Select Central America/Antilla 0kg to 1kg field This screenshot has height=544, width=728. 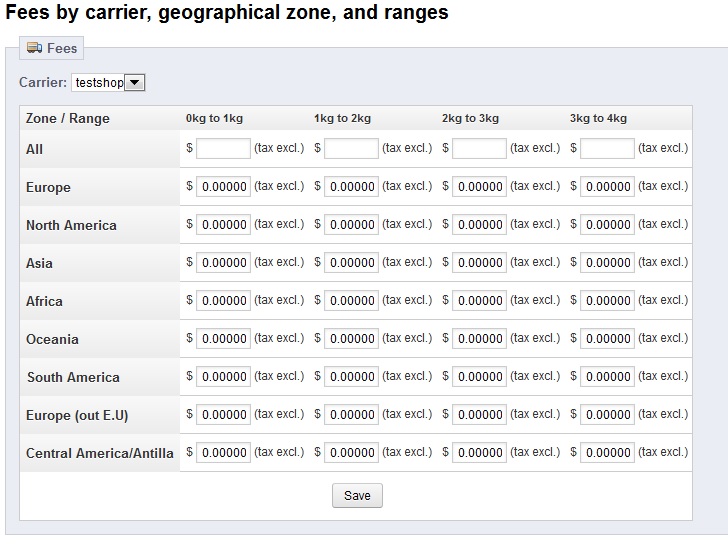click(x=223, y=453)
